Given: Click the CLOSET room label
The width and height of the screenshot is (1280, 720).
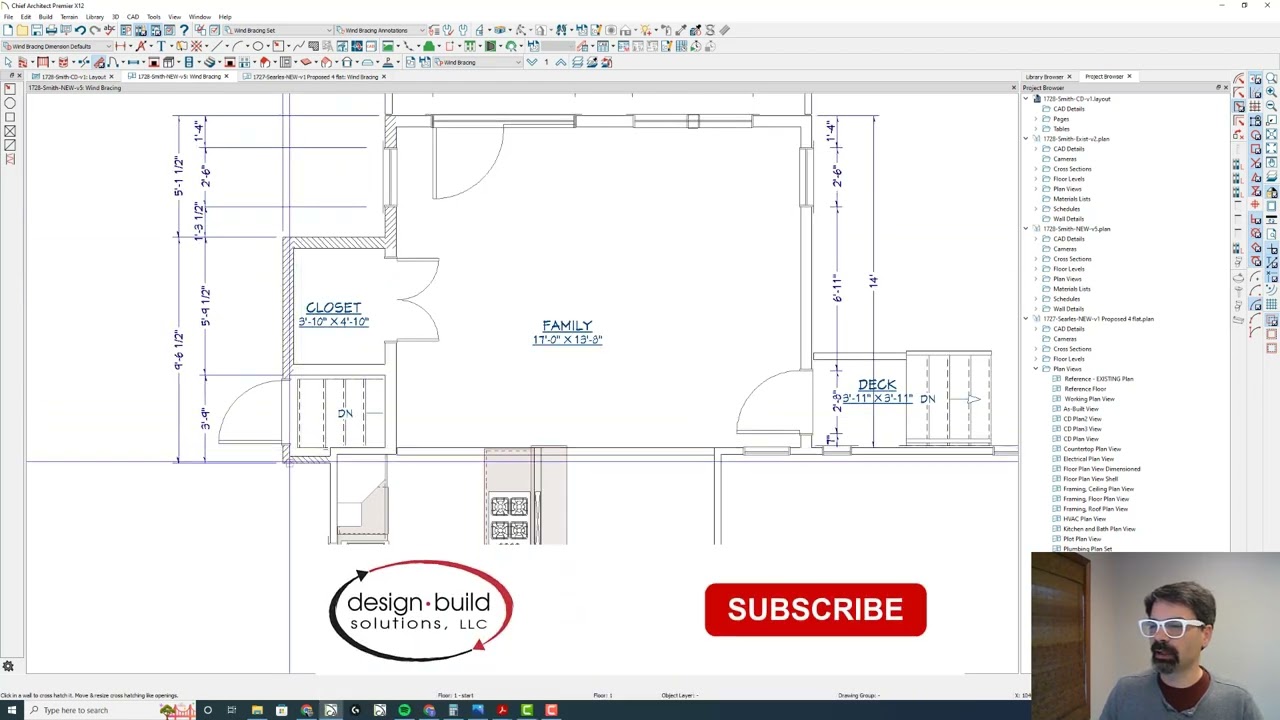Looking at the screenshot, I should click(x=333, y=308).
